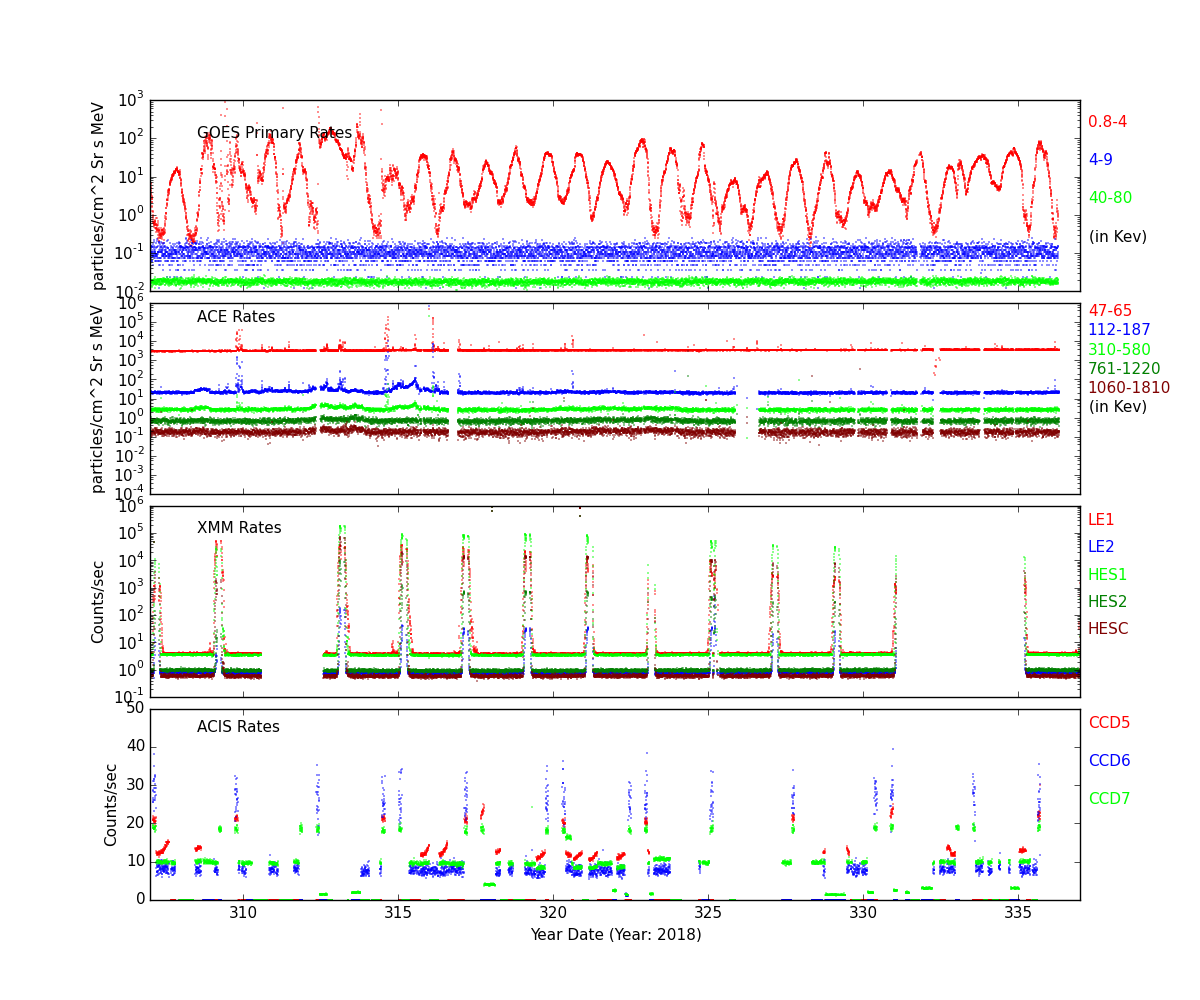Click the XMM Rates panel title
This screenshot has height=1000, width=1200.
pyautogui.click(x=239, y=528)
